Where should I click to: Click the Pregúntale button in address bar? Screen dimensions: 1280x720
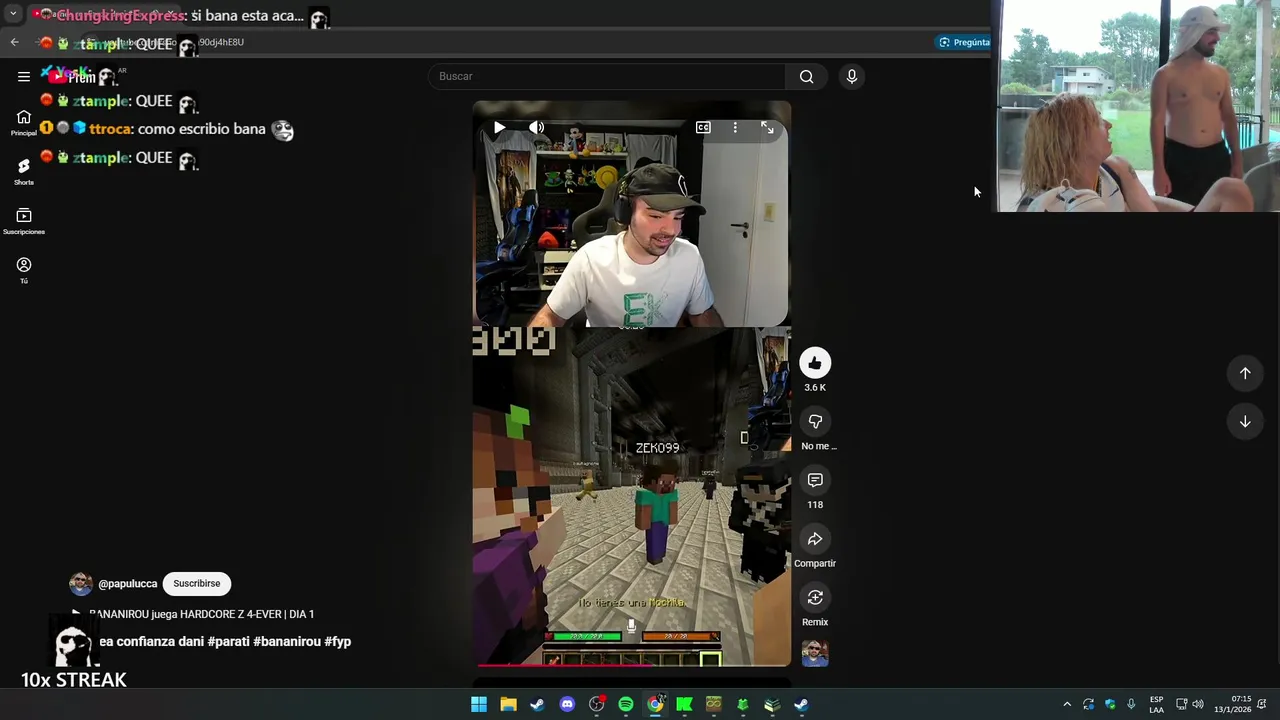tap(964, 42)
